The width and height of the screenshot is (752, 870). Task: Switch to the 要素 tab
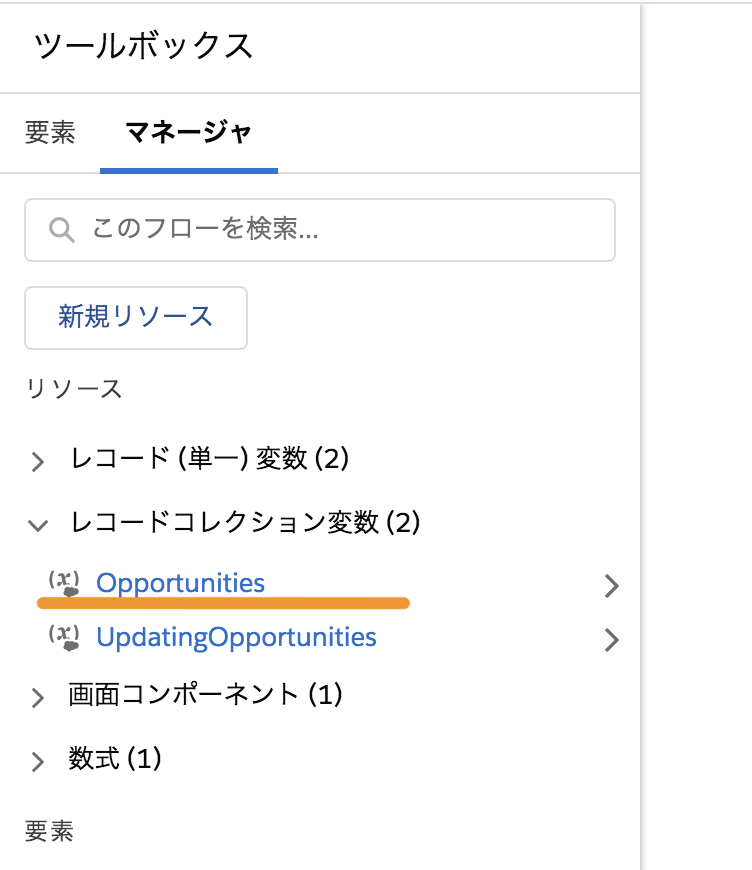click(x=50, y=133)
